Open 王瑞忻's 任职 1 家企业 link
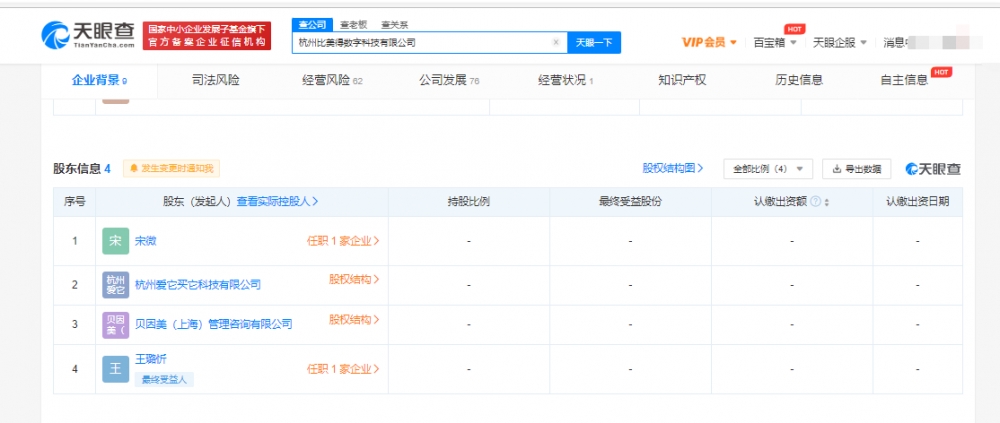 (x=343, y=369)
